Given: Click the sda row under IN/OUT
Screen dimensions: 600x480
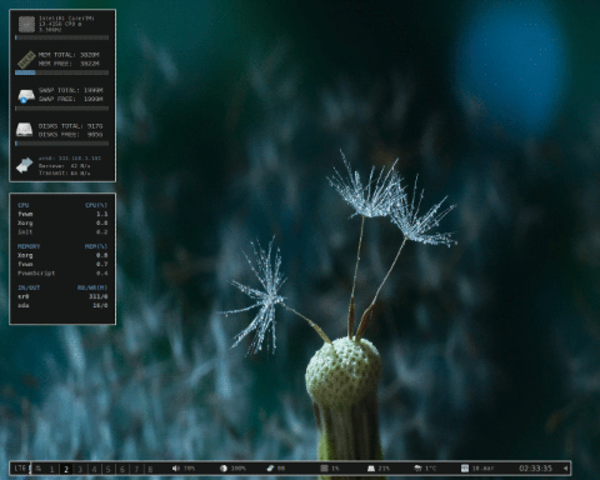Looking at the screenshot, I should point(62,305).
